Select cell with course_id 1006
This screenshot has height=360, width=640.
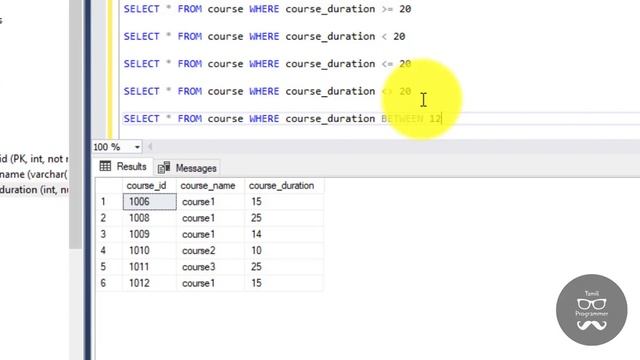(x=149, y=202)
